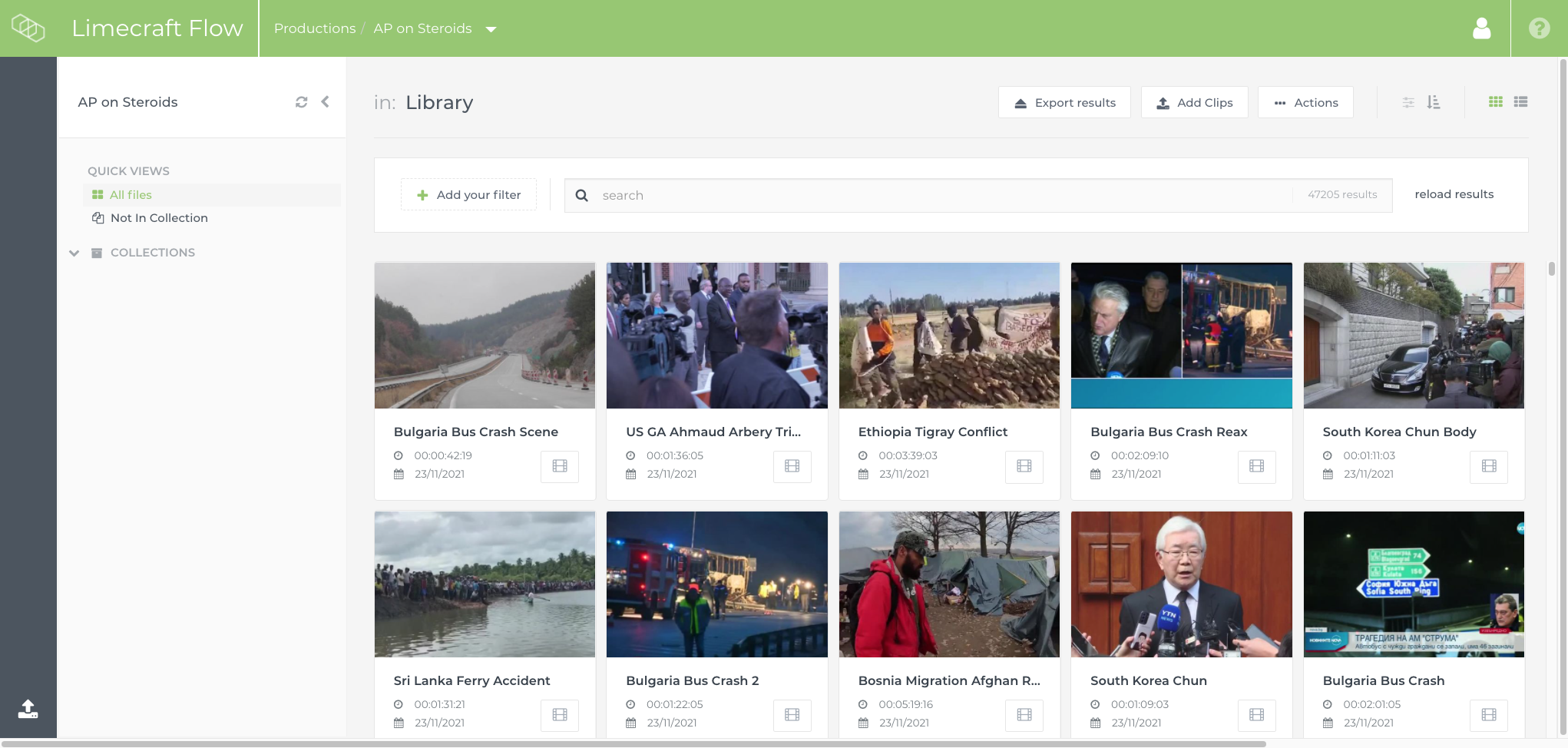The width and height of the screenshot is (1568, 748).
Task: Click the Limecraft Flow logo icon
Action: click(28, 28)
